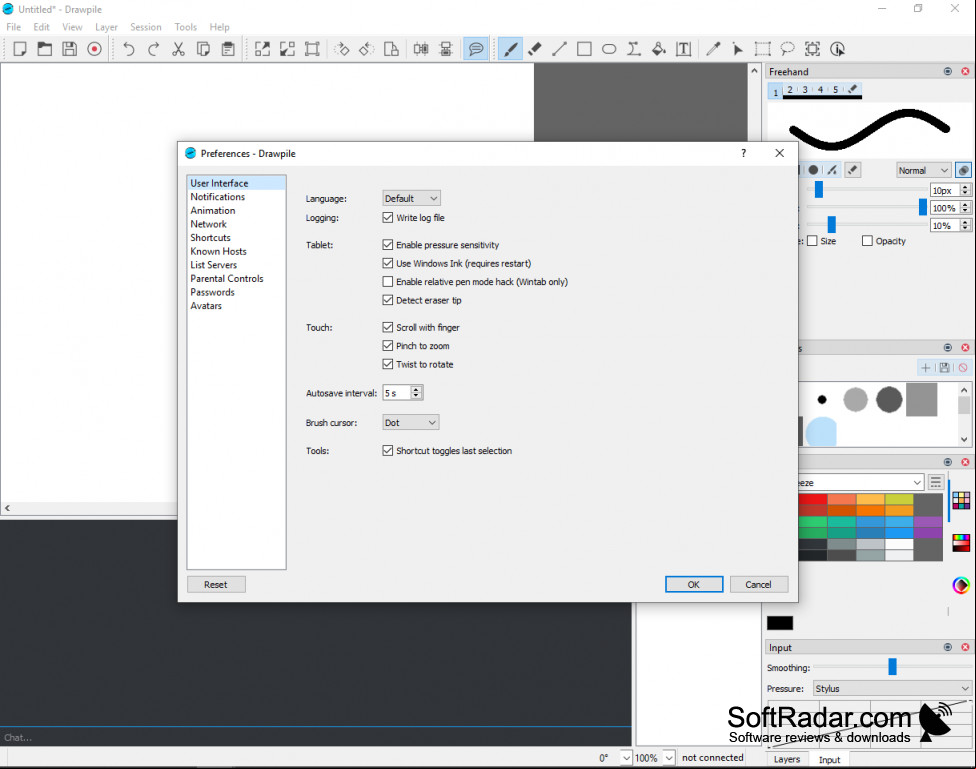Select the Rectangle tool

coord(584,49)
